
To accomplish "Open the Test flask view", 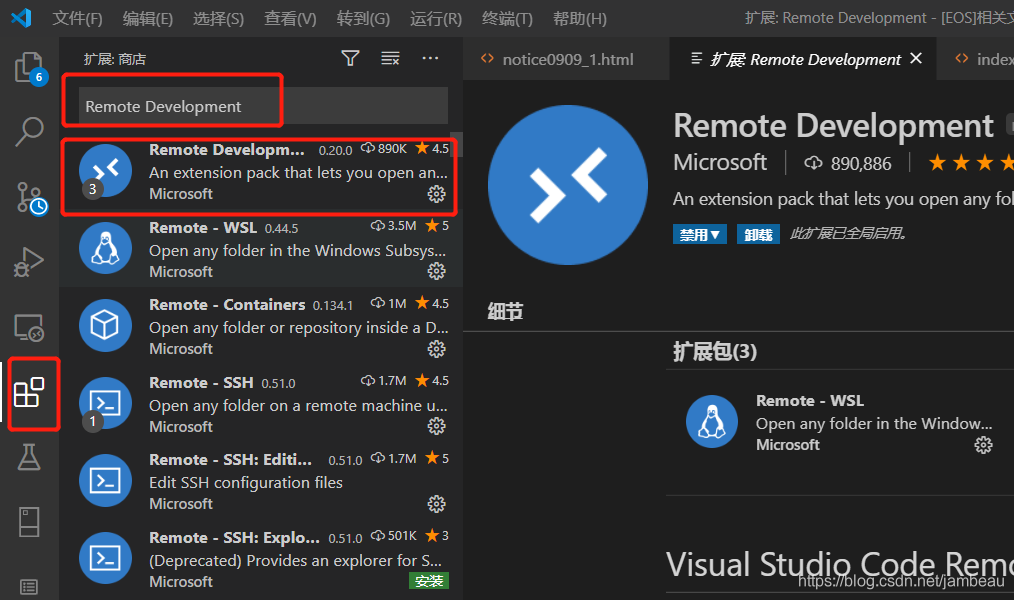I will (29, 457).
